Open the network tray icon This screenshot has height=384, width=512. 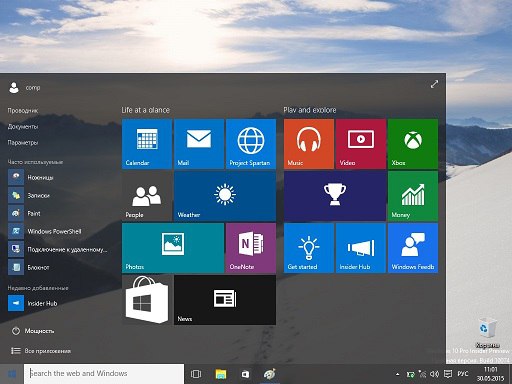(x=422, y=374)
